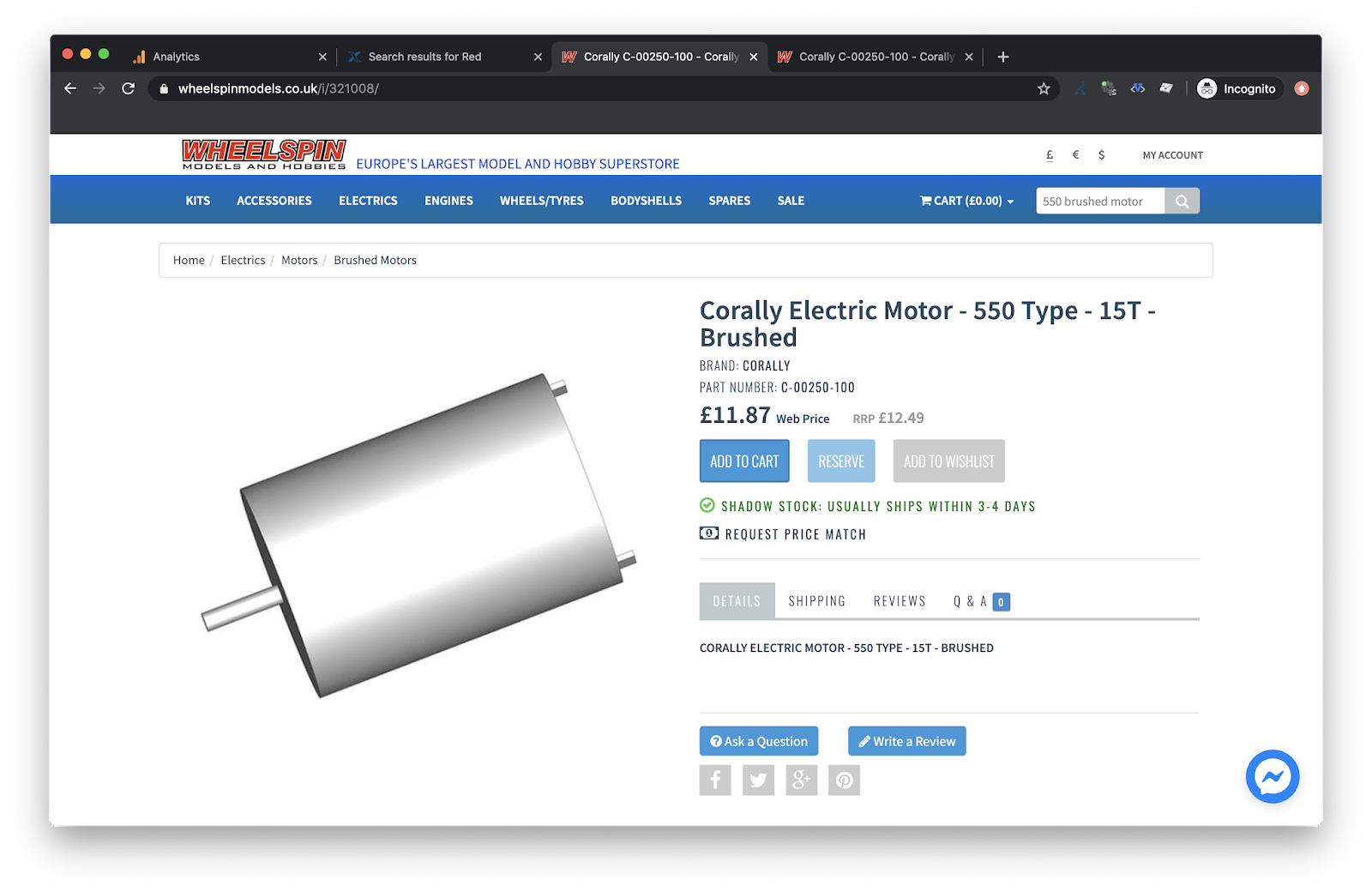Viewport: 1372px width, 892px height.
Task: Switch currency to Euros
Action: point(1075,154)
